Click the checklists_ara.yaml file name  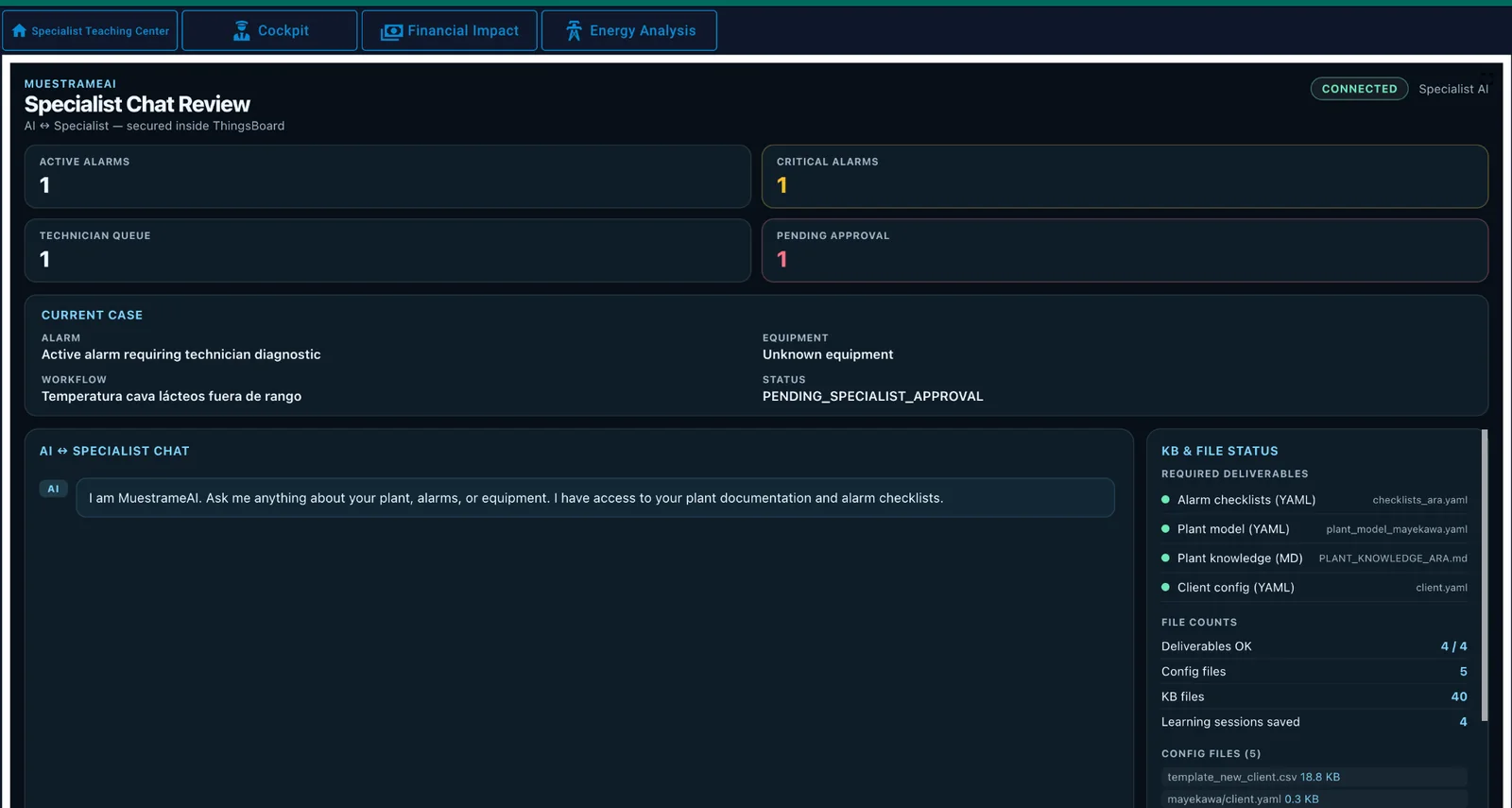[1419, 500]
